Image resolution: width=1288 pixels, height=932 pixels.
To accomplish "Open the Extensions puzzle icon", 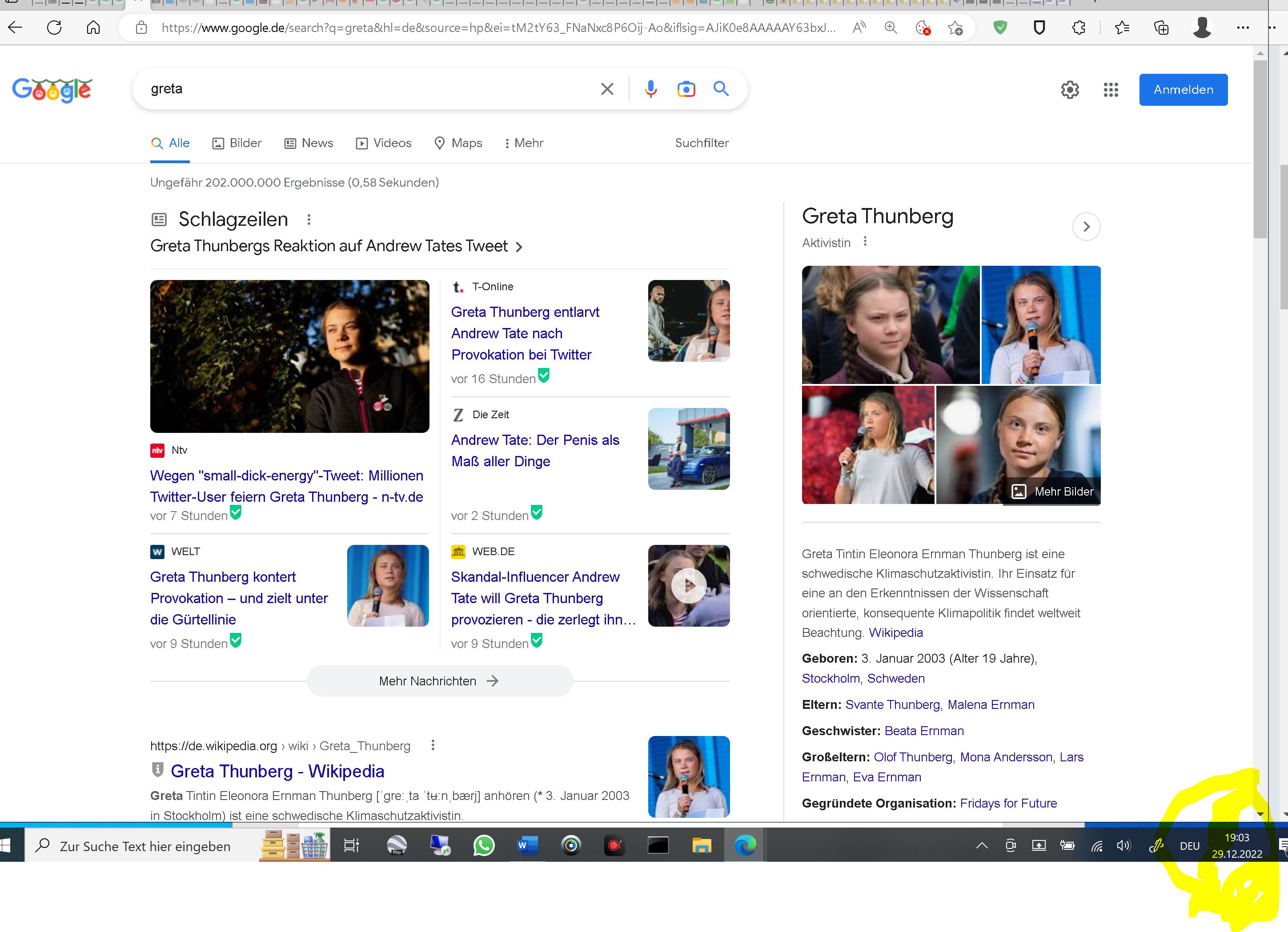I will (1079, 27).
